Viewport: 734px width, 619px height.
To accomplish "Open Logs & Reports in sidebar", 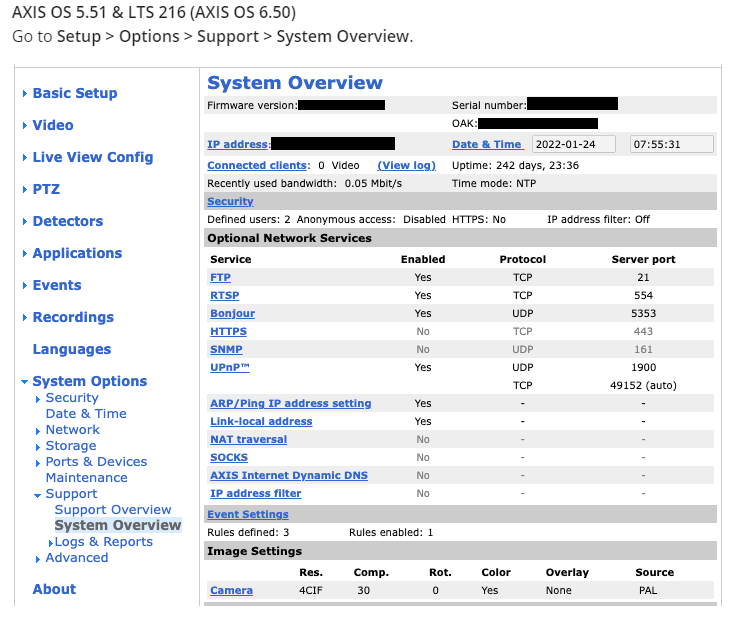I will coord(104,542).
